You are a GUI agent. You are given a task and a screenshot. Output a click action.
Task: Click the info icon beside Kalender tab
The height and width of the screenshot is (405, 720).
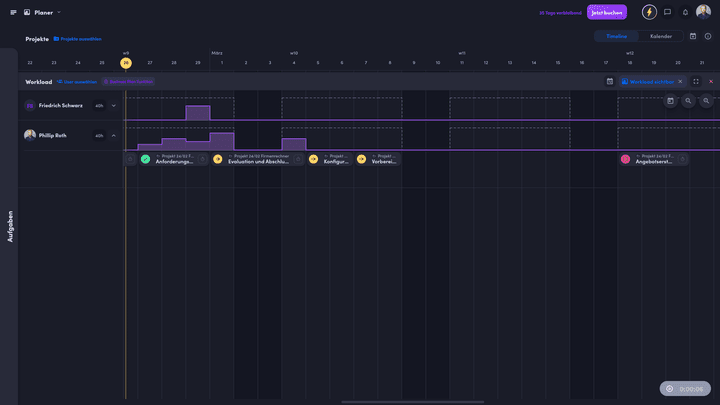point(707,36)
